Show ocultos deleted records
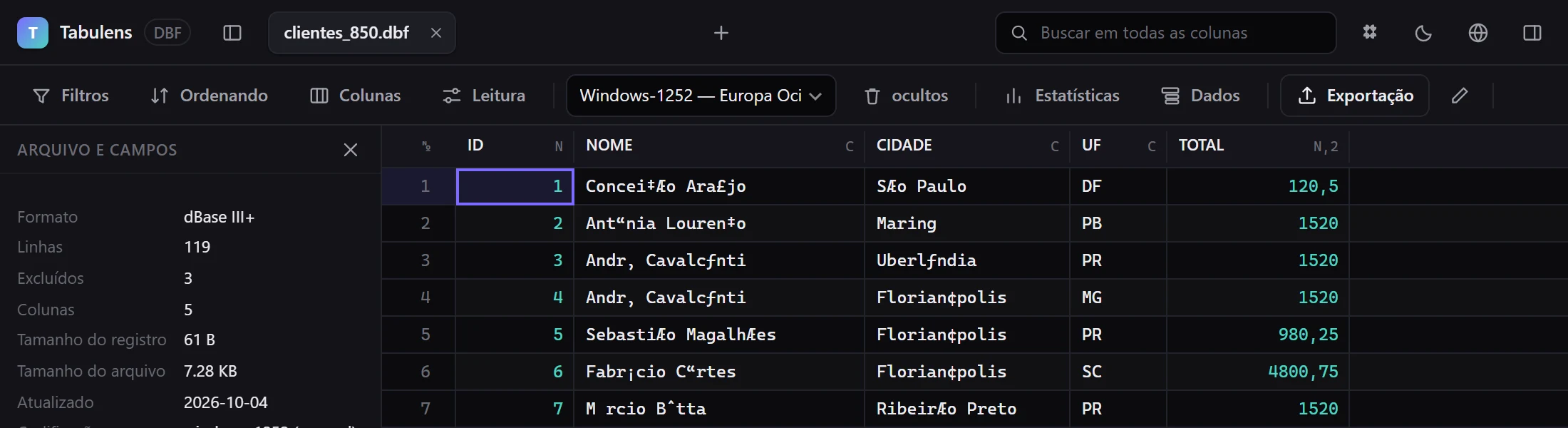1568x428 pixels. point(906,96)
